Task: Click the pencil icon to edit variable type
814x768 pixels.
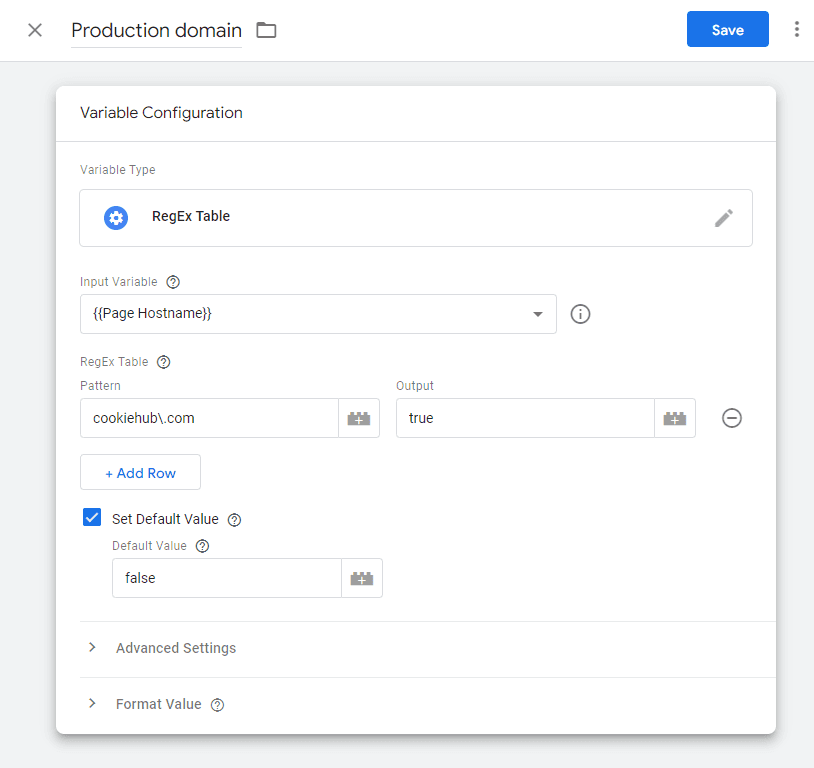Action: [x=724, y=218]
